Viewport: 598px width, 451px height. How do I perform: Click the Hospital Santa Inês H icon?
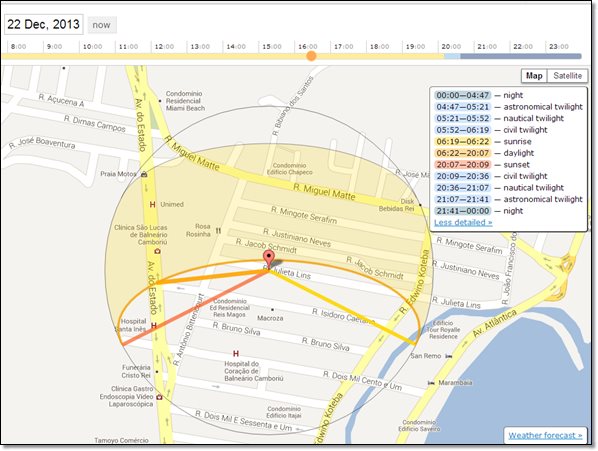pos(154,326)
